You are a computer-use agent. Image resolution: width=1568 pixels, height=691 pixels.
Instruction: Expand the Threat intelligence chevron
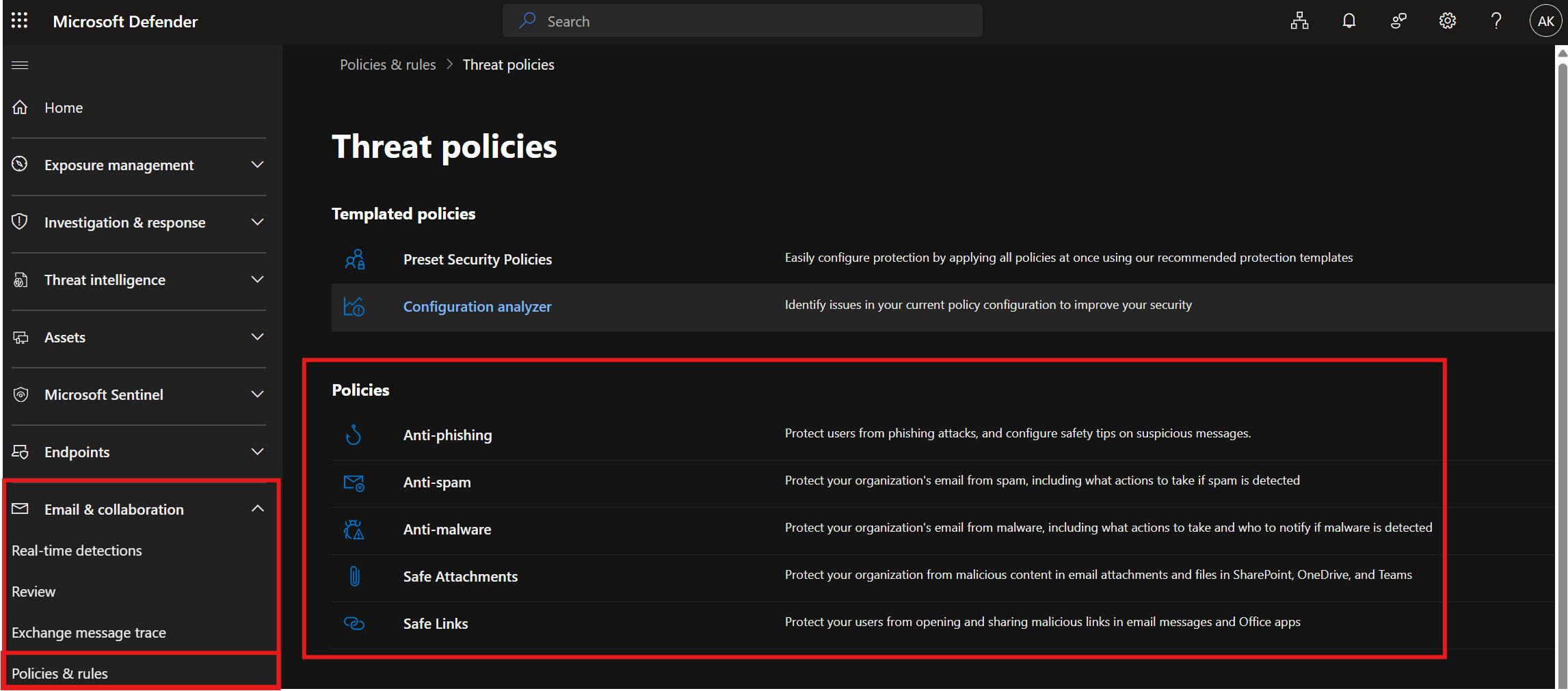point(257,280)
